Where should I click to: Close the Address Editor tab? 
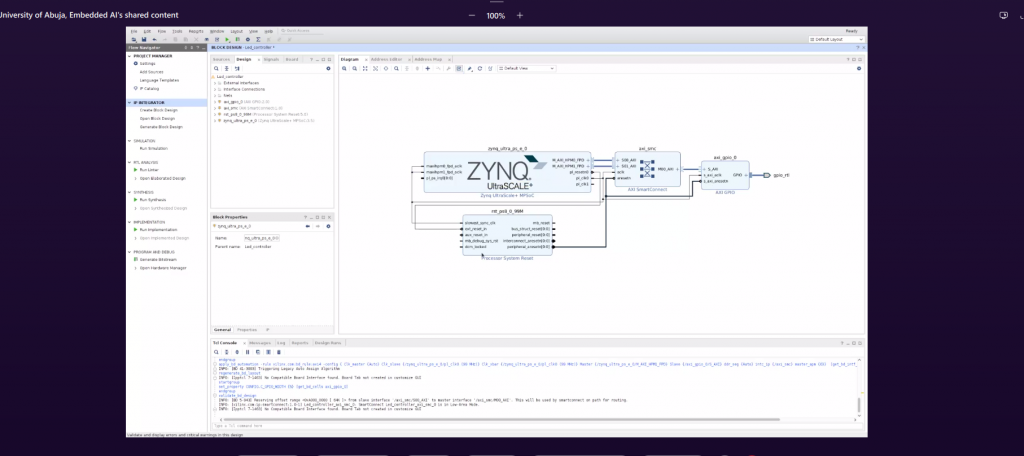coord(409,59)
